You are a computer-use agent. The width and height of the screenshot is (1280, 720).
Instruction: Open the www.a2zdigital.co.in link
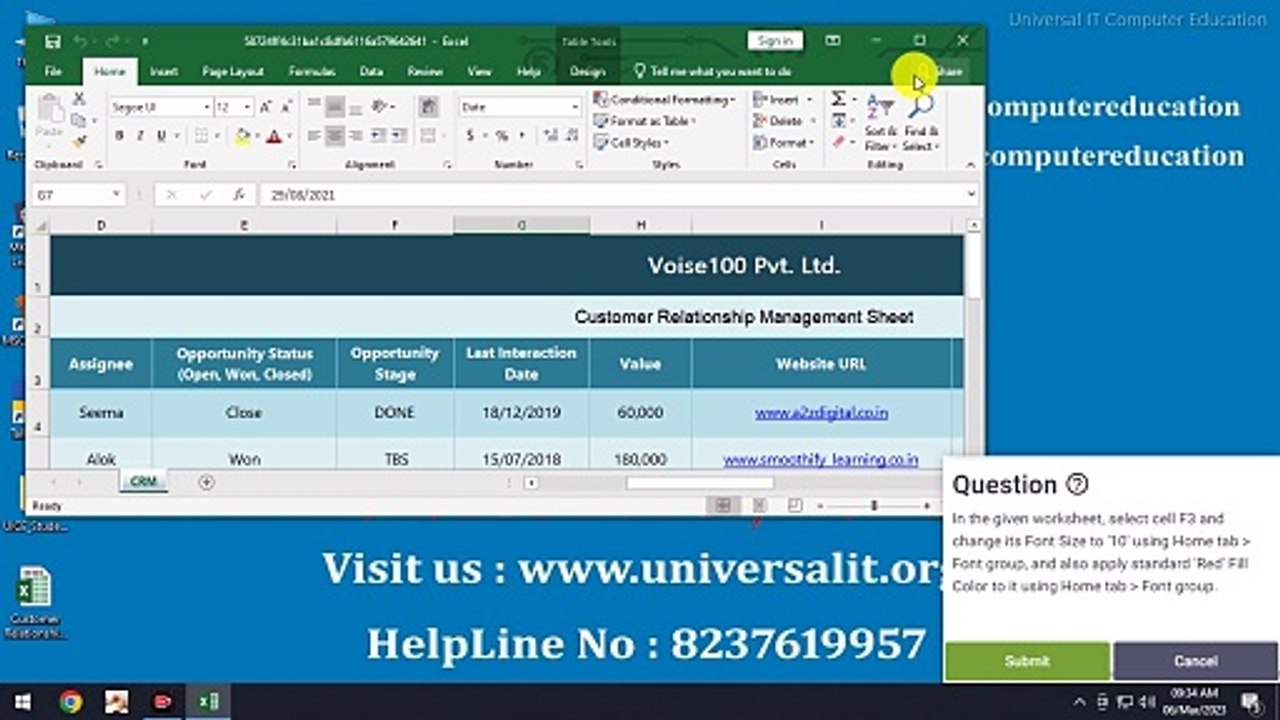point(821,413)
